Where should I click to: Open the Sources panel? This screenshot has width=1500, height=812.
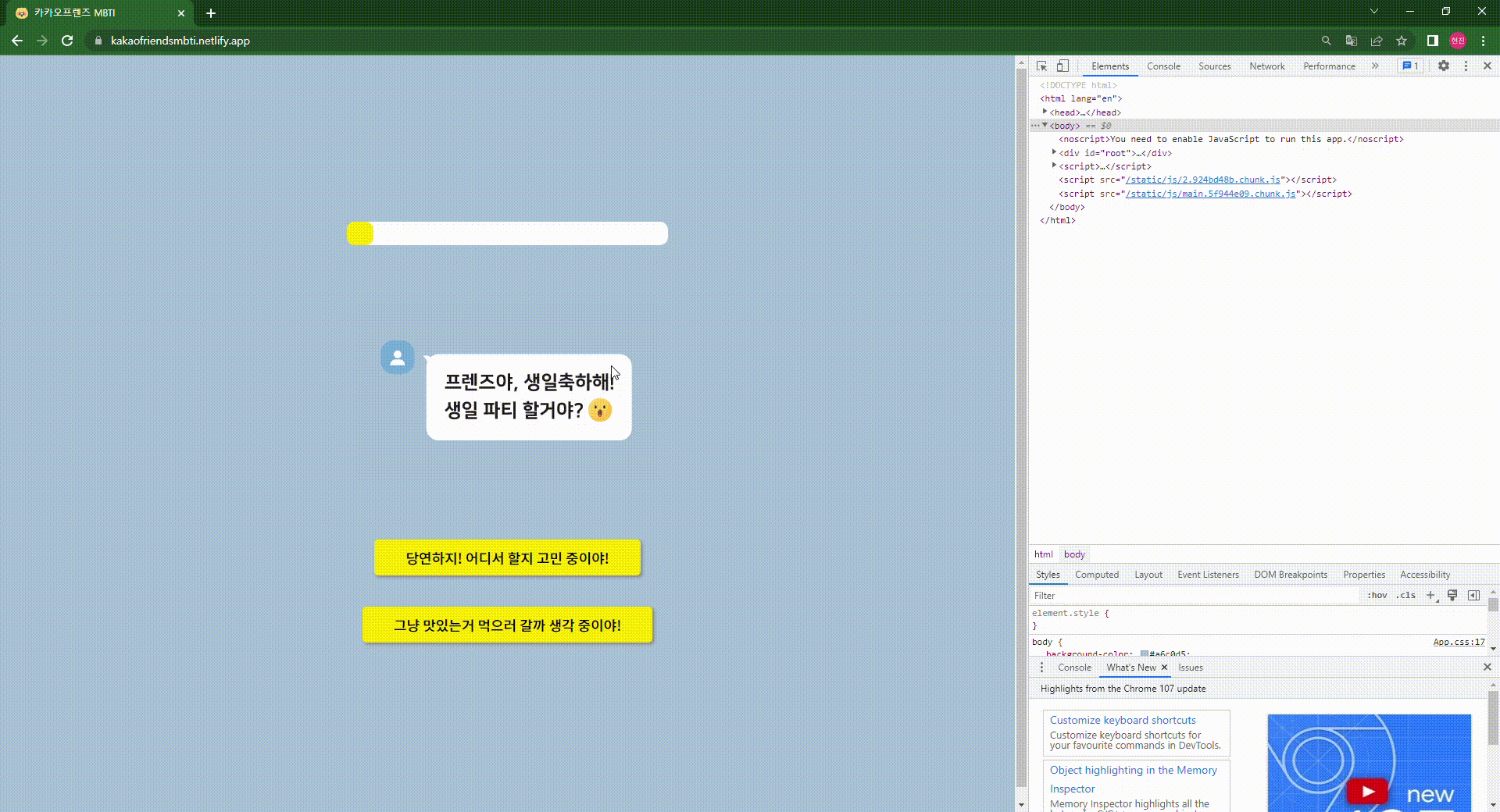tap(1214, 66)
